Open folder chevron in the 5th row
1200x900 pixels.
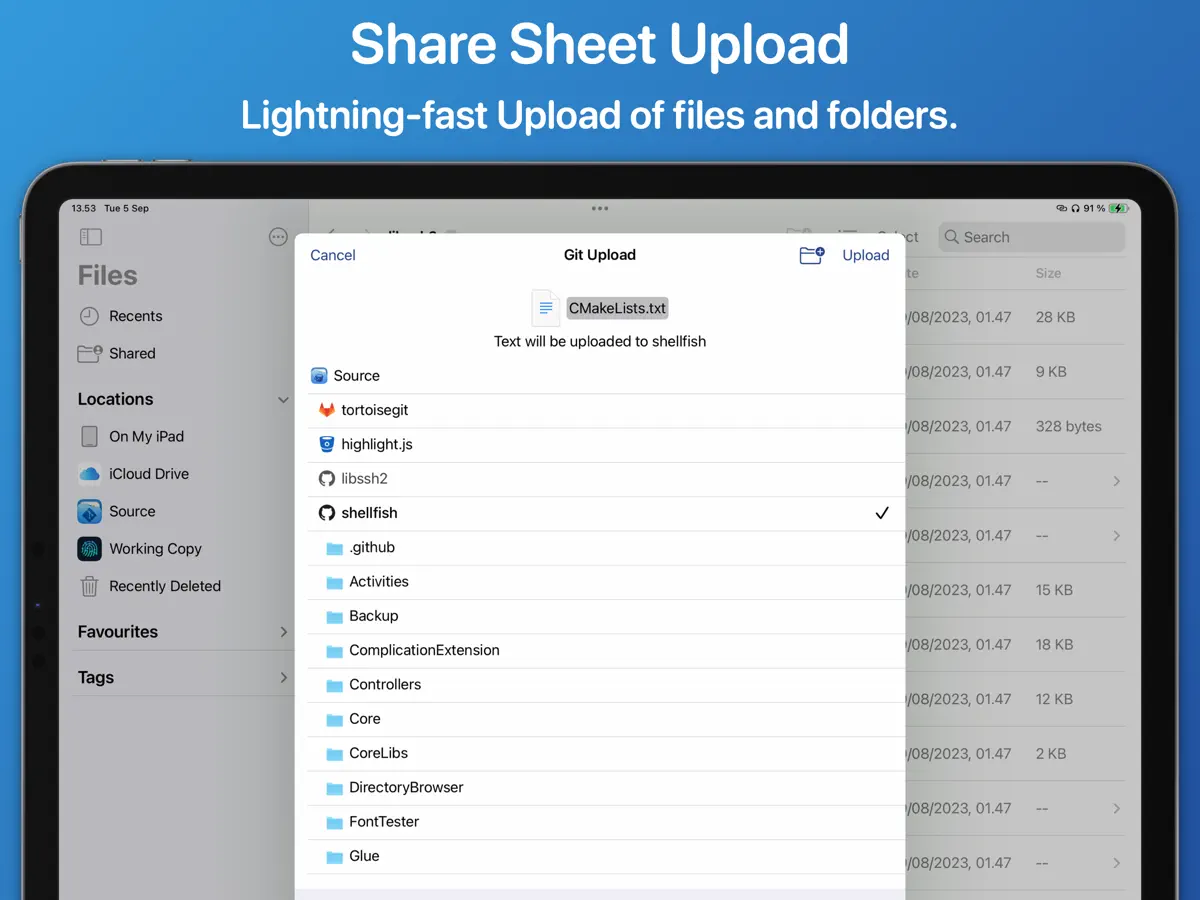pos(1117,536)
